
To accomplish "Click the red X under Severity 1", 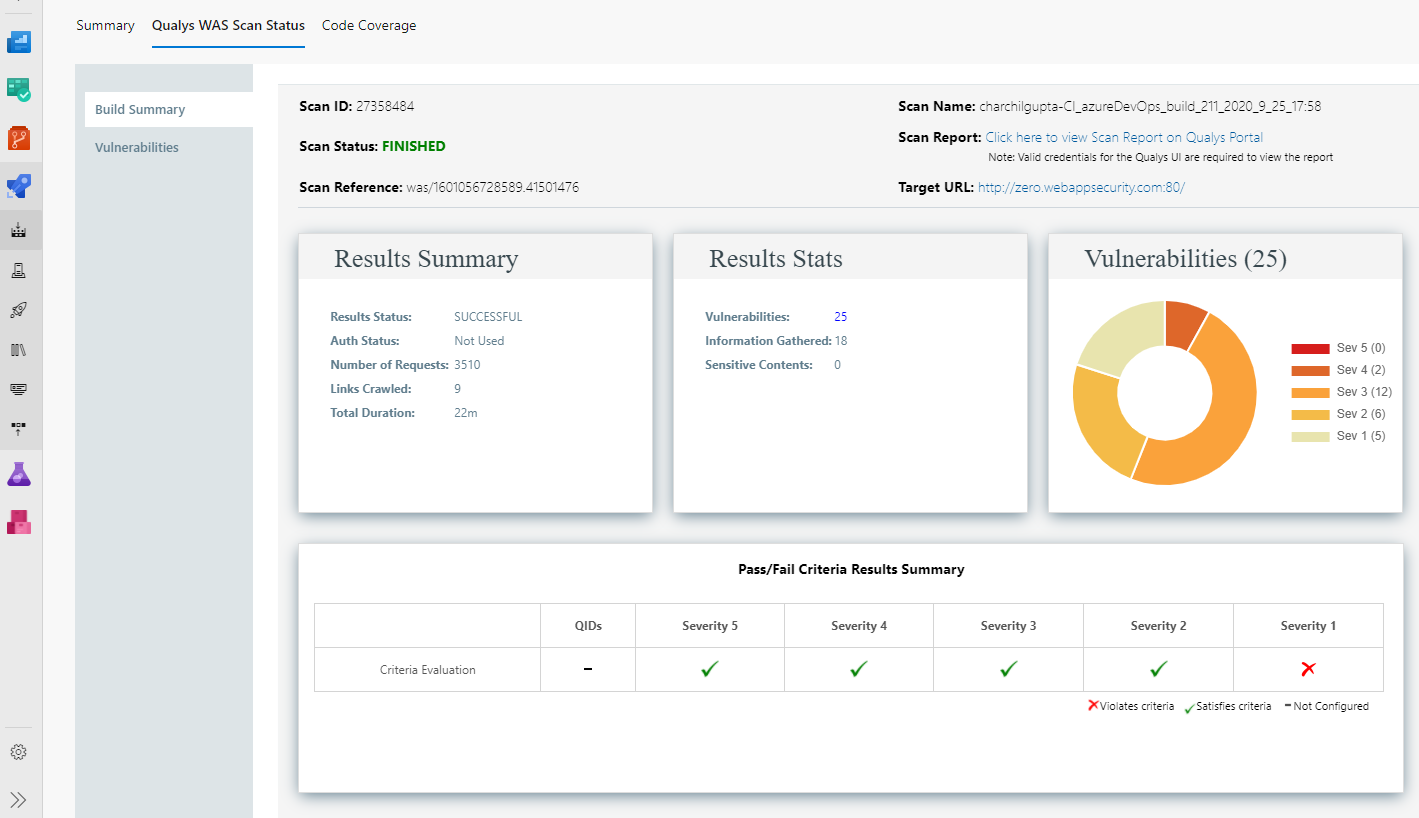I will click(x=1308, y=669).
